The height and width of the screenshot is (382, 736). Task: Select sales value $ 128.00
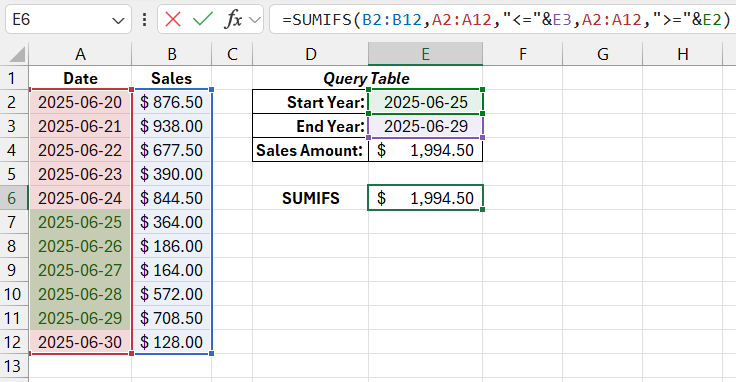[172, 342]
